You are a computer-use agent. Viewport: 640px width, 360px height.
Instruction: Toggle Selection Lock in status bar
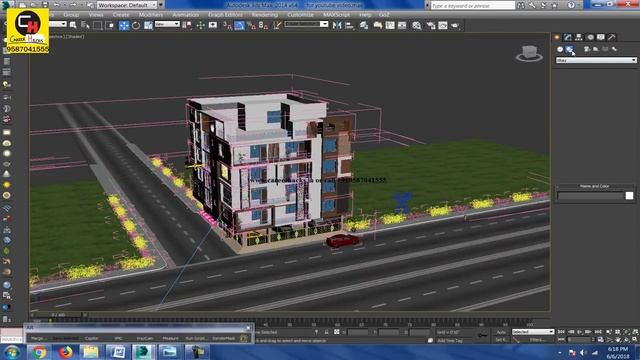click(x=327, y=332)
